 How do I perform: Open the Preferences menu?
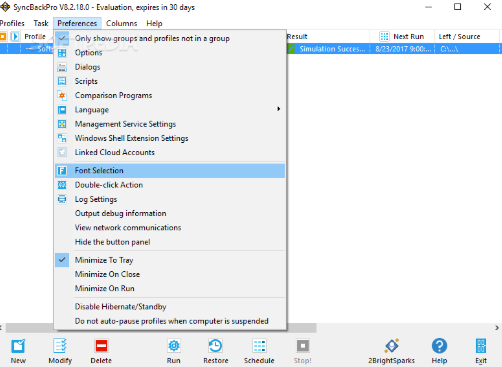77,23
